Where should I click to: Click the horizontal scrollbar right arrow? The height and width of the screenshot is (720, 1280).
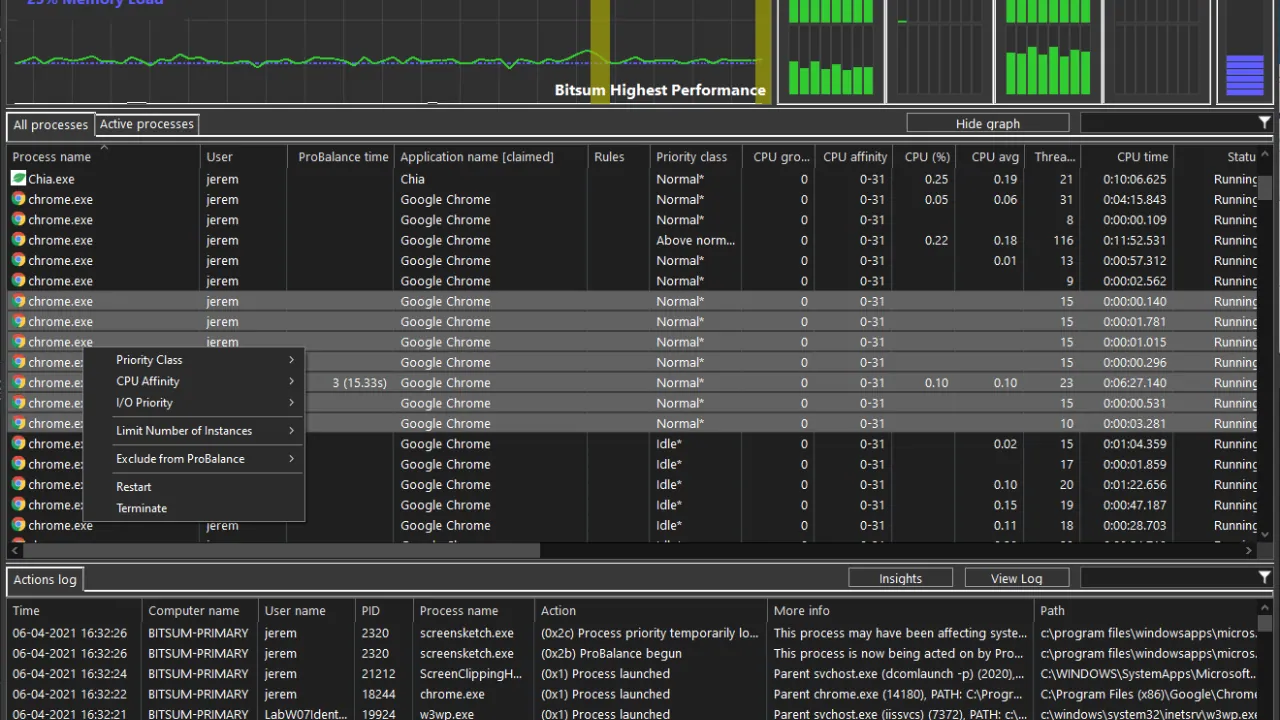point(1248,550)
